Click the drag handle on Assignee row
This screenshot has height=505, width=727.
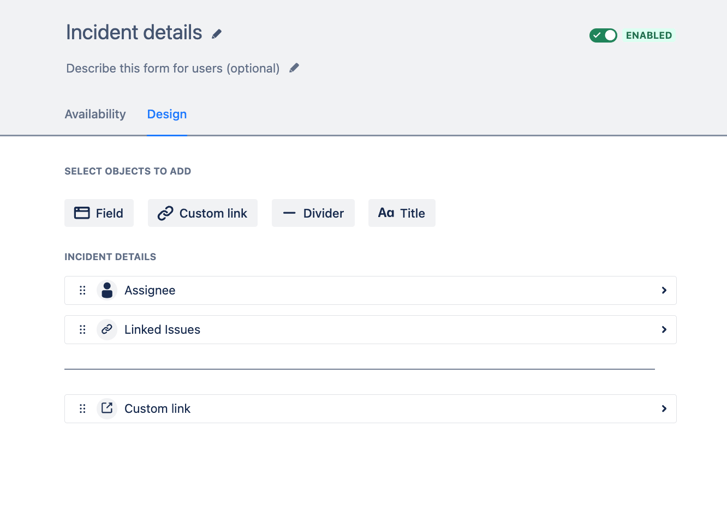(83, 291)
